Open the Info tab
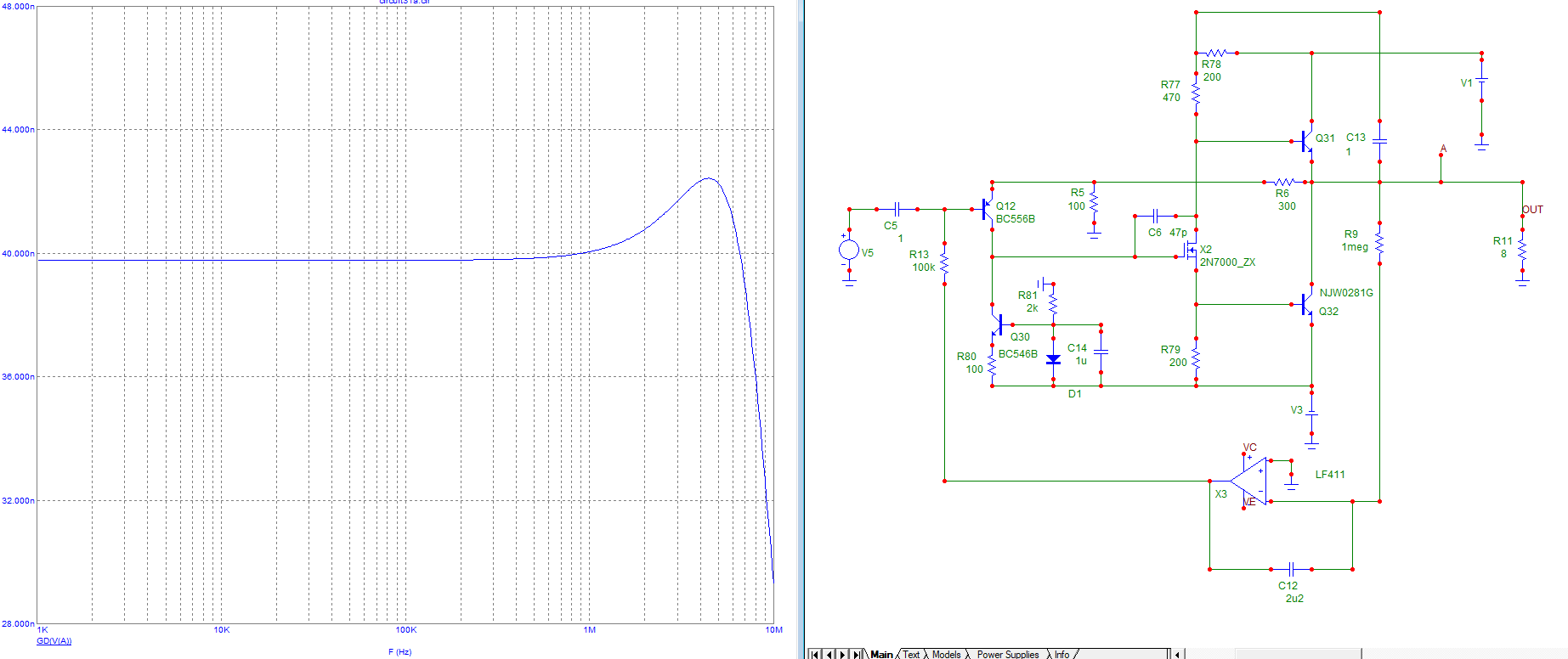1568x659 pixels. pyautogui.click(x=1062, y=654)
